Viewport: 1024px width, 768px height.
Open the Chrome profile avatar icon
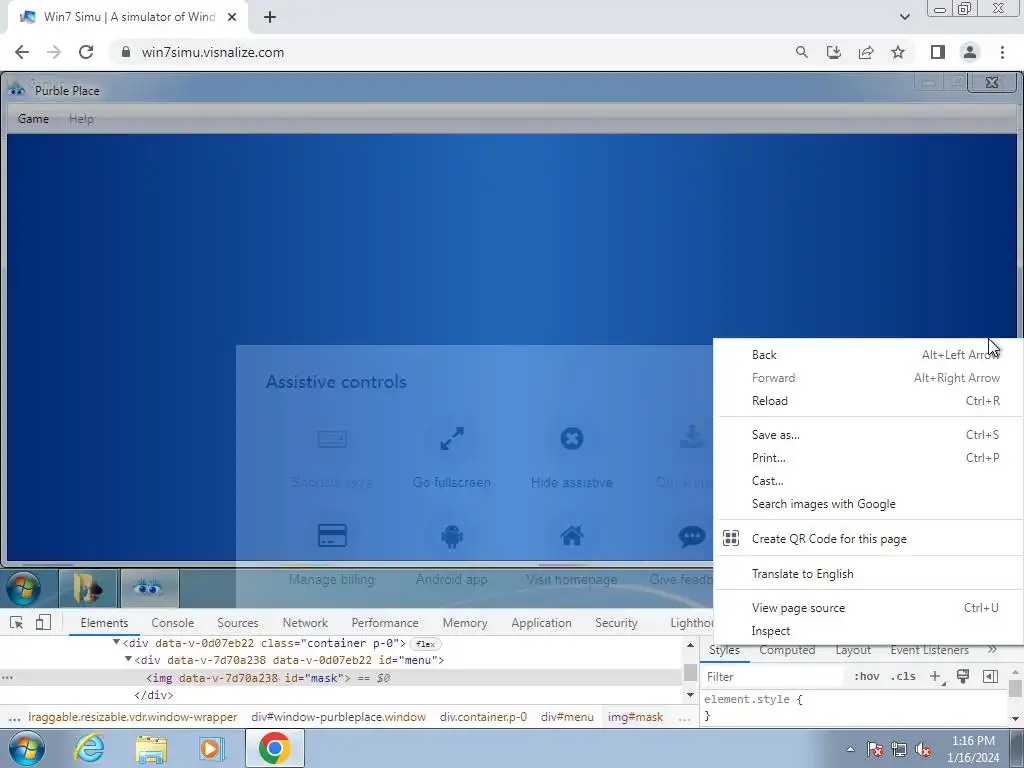[x=970, y=52]
